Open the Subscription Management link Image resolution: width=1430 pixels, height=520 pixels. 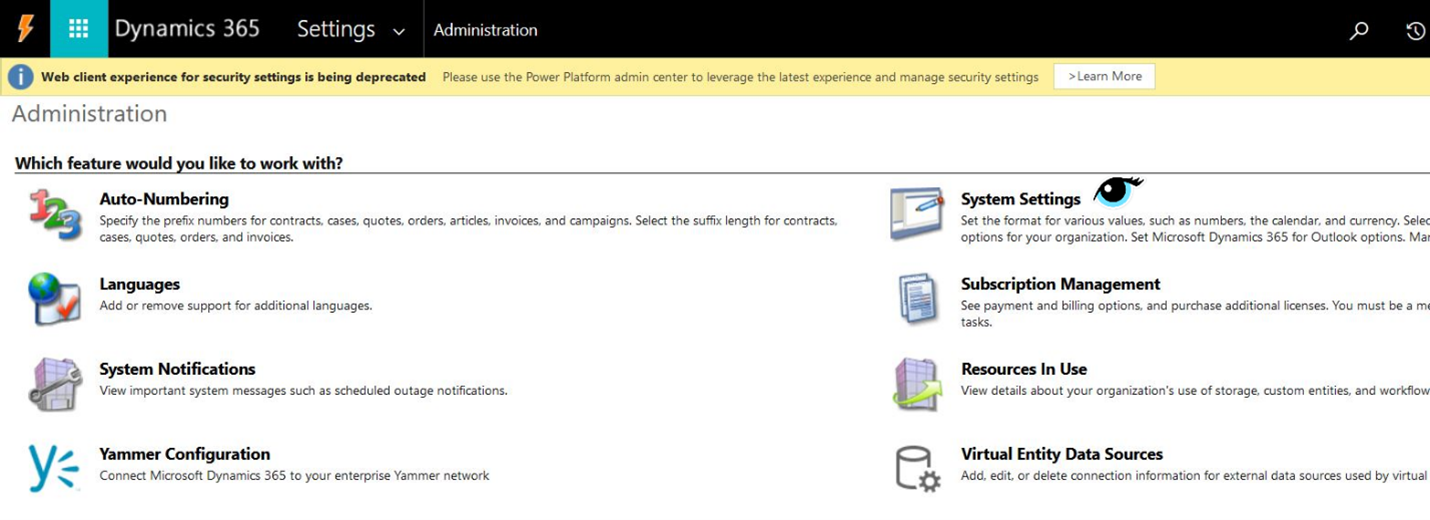point(1061,284)
